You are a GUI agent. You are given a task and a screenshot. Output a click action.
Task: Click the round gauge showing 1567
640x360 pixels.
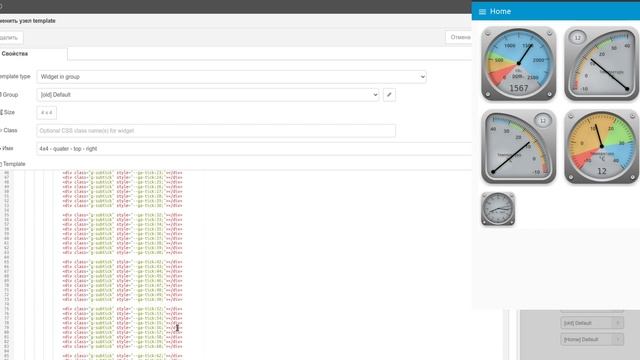(x=518, y=64)
